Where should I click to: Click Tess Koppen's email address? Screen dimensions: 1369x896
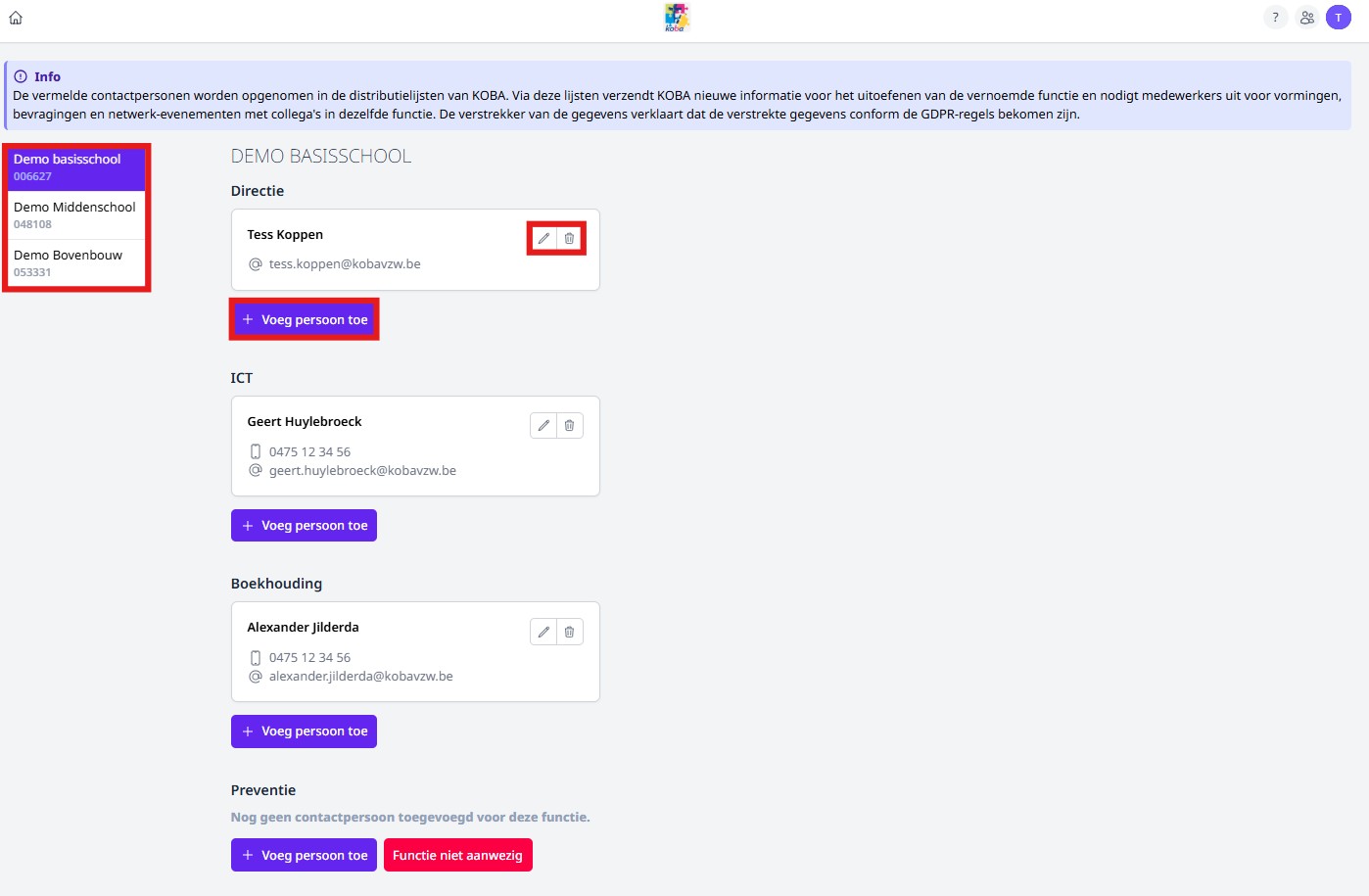[x=345, y=264]
